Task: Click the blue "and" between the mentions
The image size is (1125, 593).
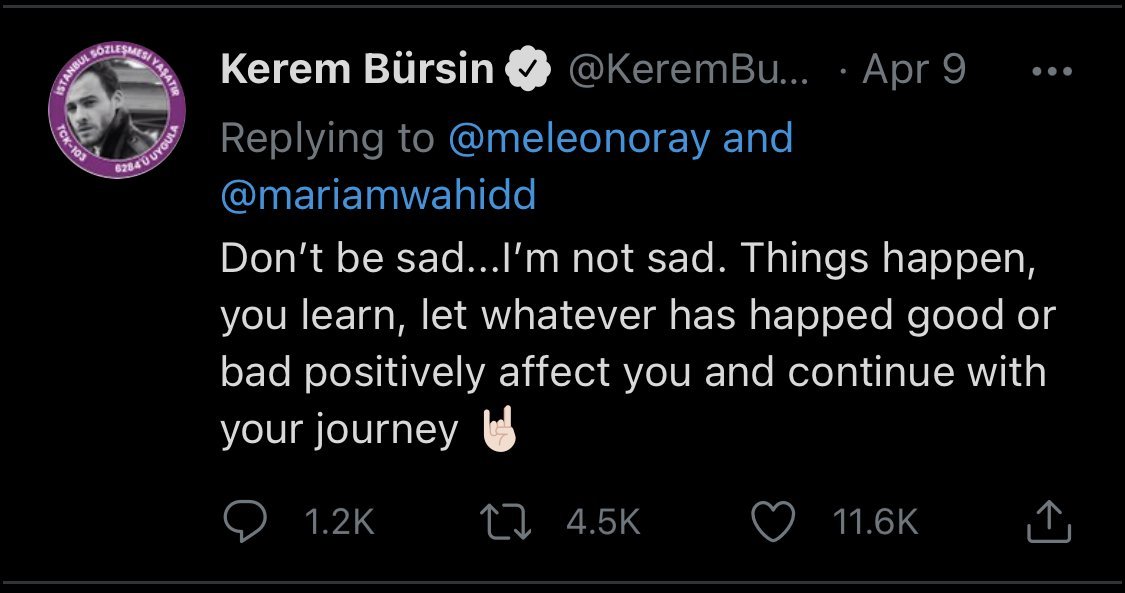Action: click(758, 139)
